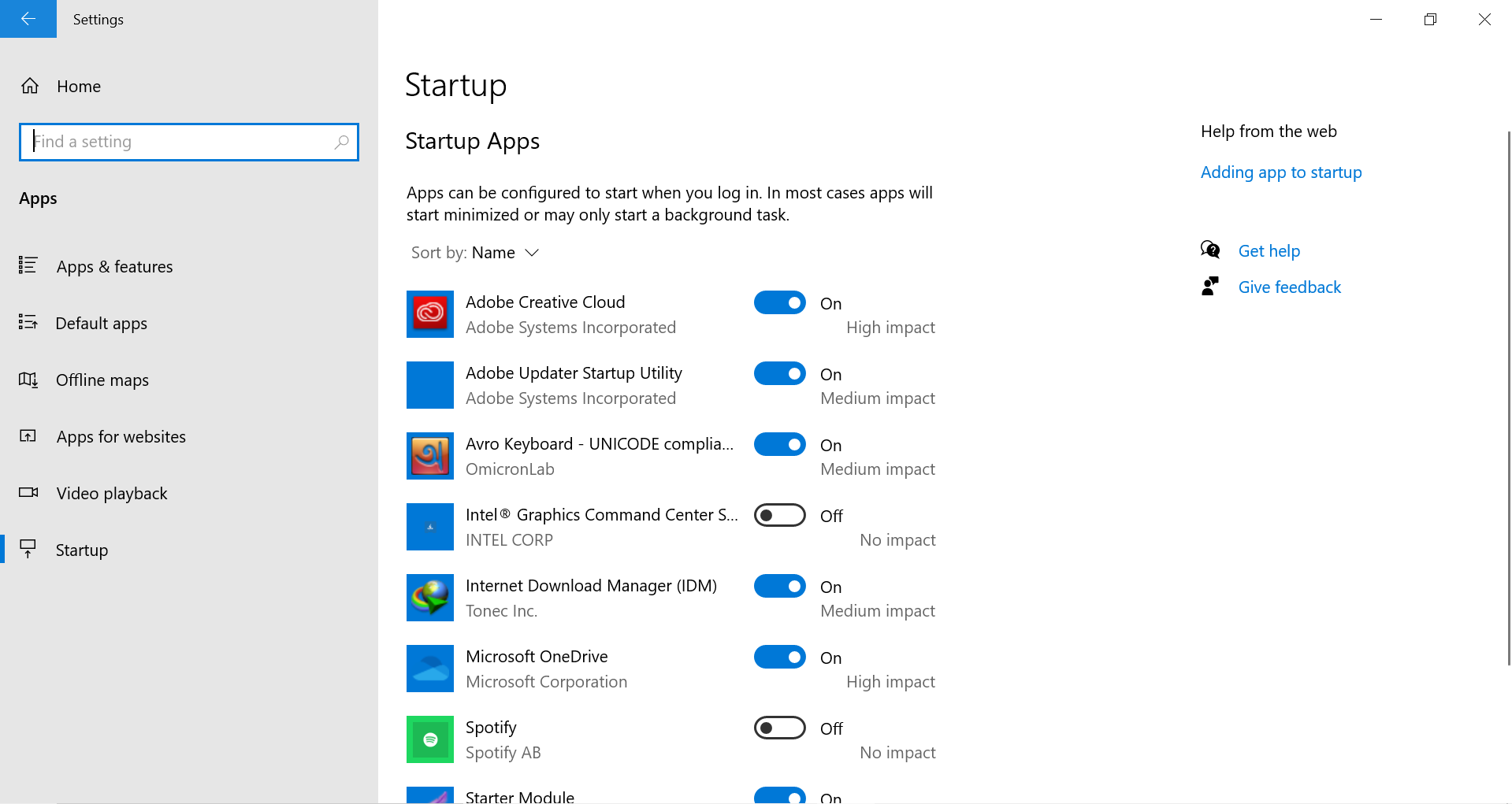This screenshot has height=804, width=1512.
Task: Open Apps & features page
Action: click(x=114, y=267)
